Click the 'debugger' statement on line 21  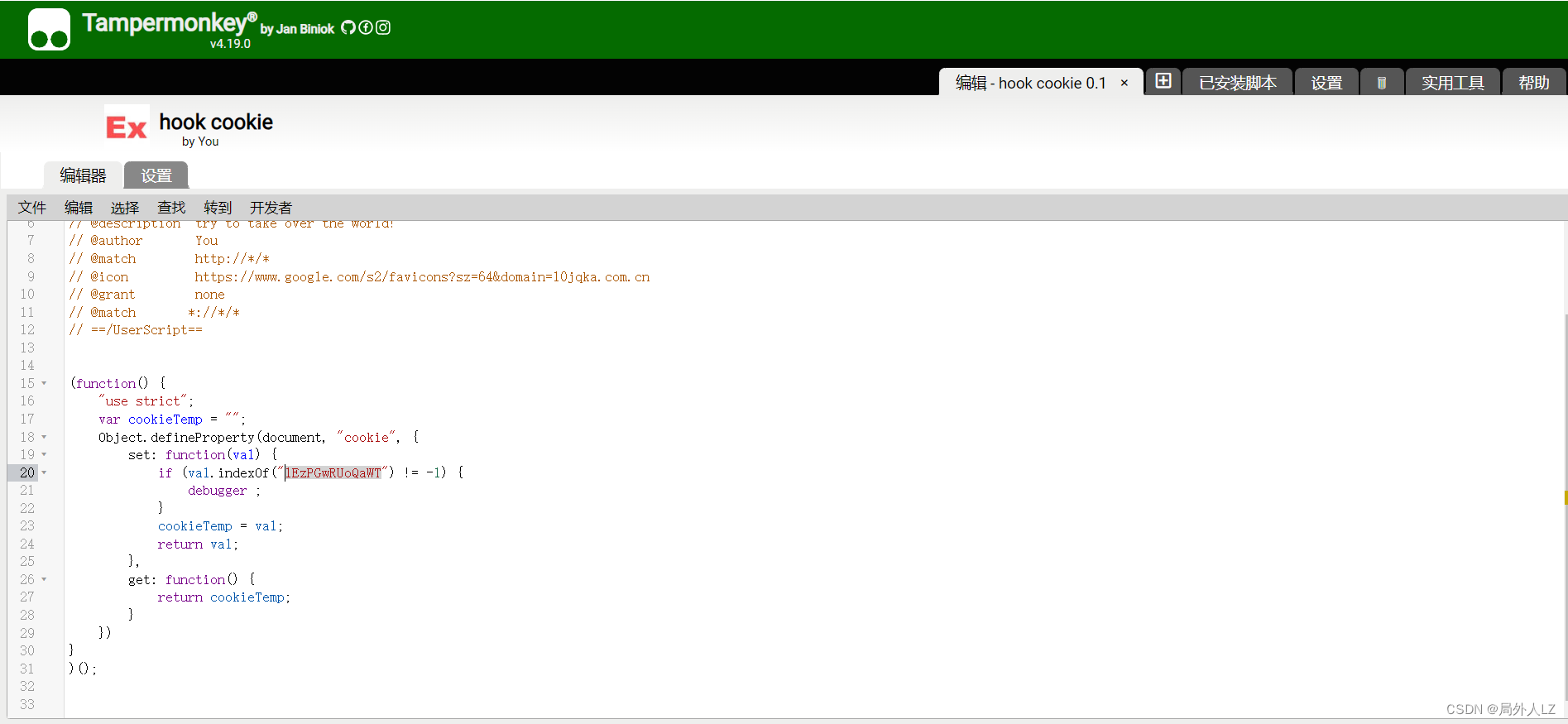(x=218, y=491)
